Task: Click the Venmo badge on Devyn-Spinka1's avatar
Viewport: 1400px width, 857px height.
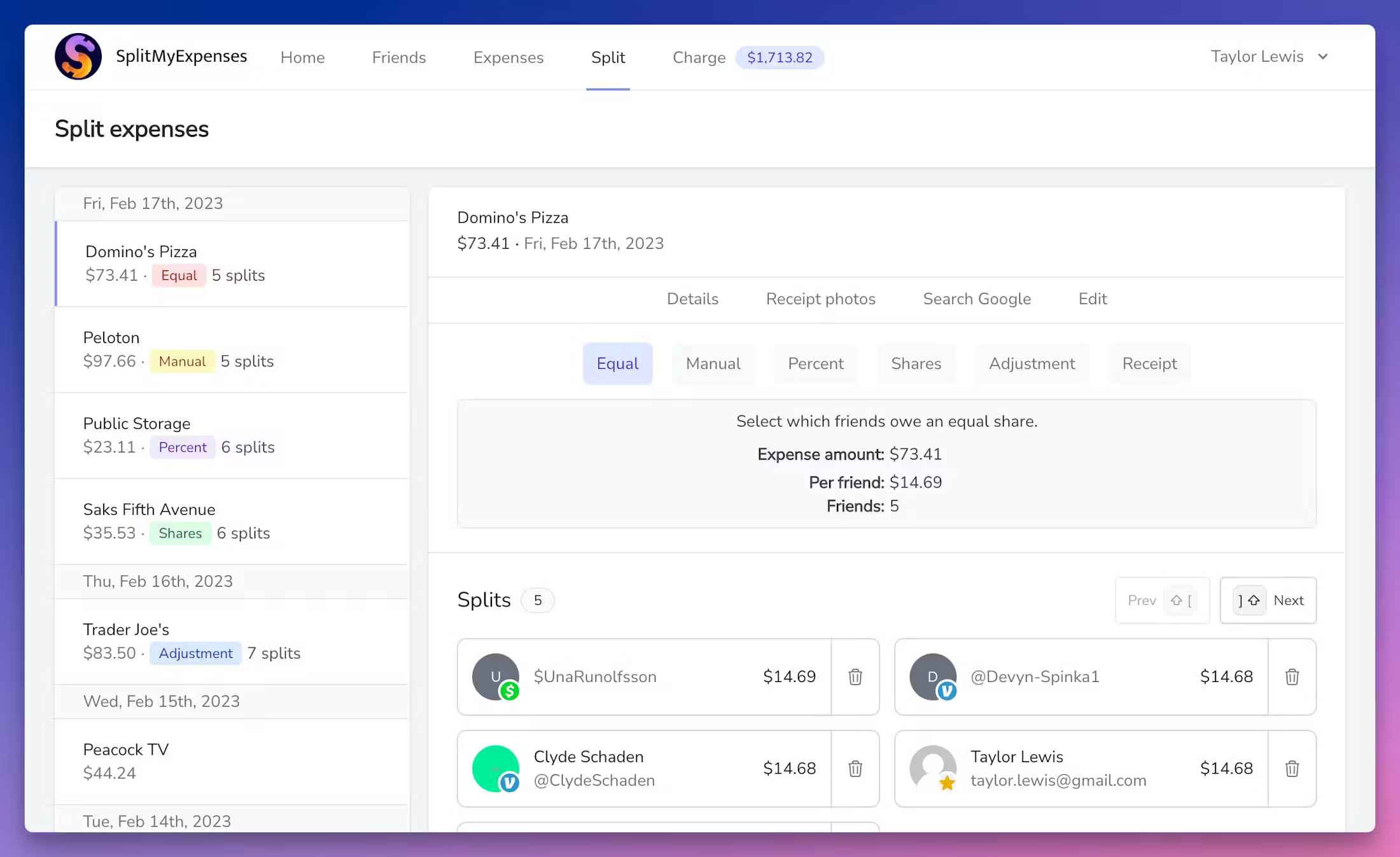Action: [x=948, y=691]
